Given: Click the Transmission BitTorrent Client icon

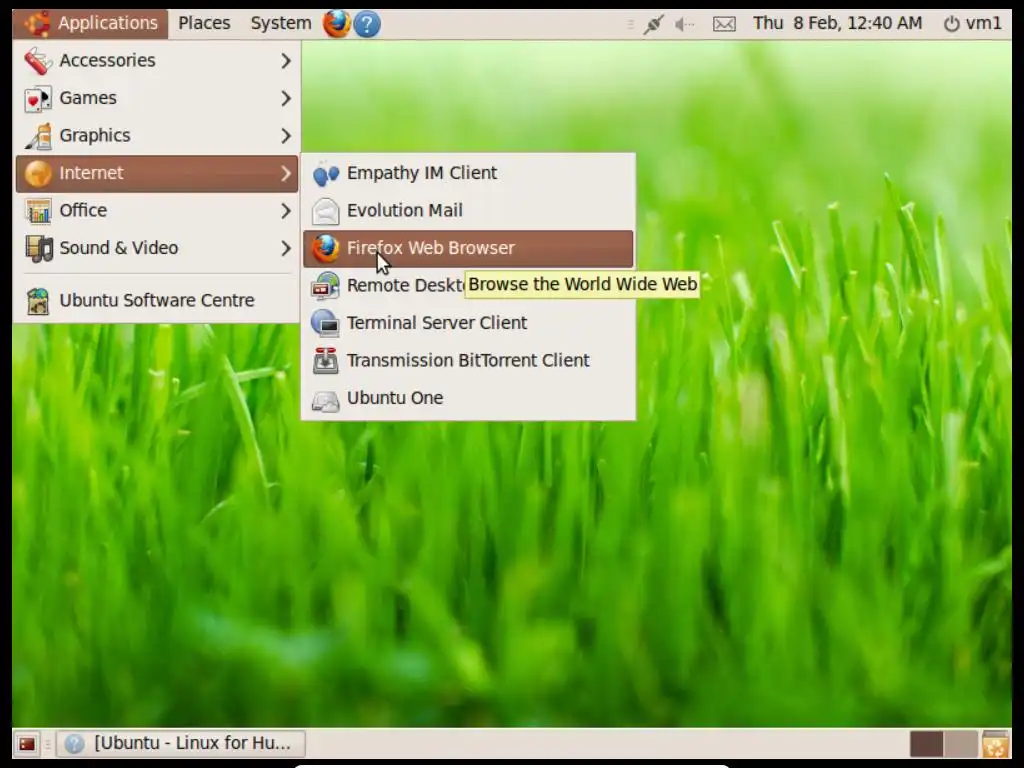Looking at the screenshot, I should 325,360.
